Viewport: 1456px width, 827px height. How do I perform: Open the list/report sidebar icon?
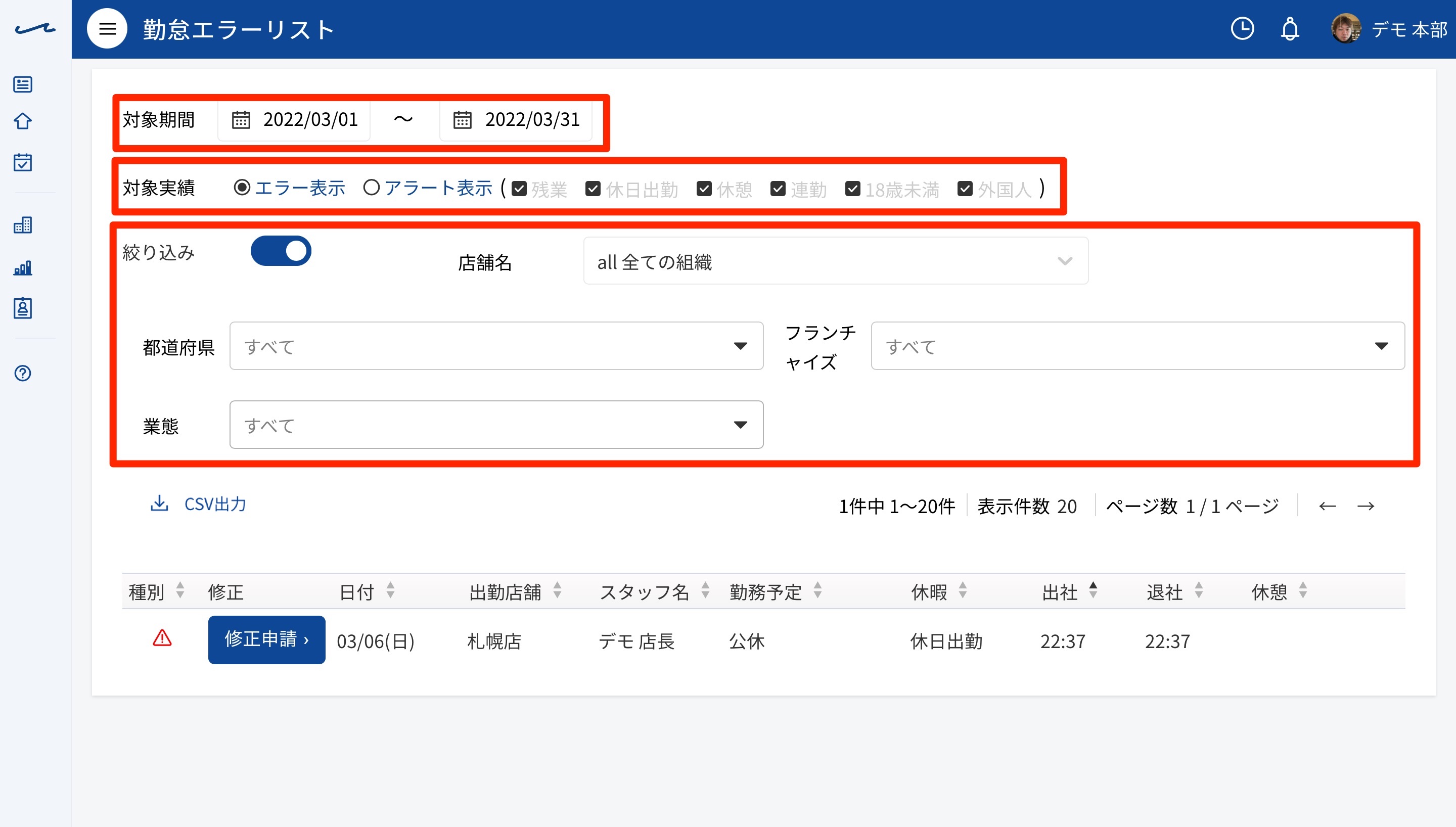(23, 84)
